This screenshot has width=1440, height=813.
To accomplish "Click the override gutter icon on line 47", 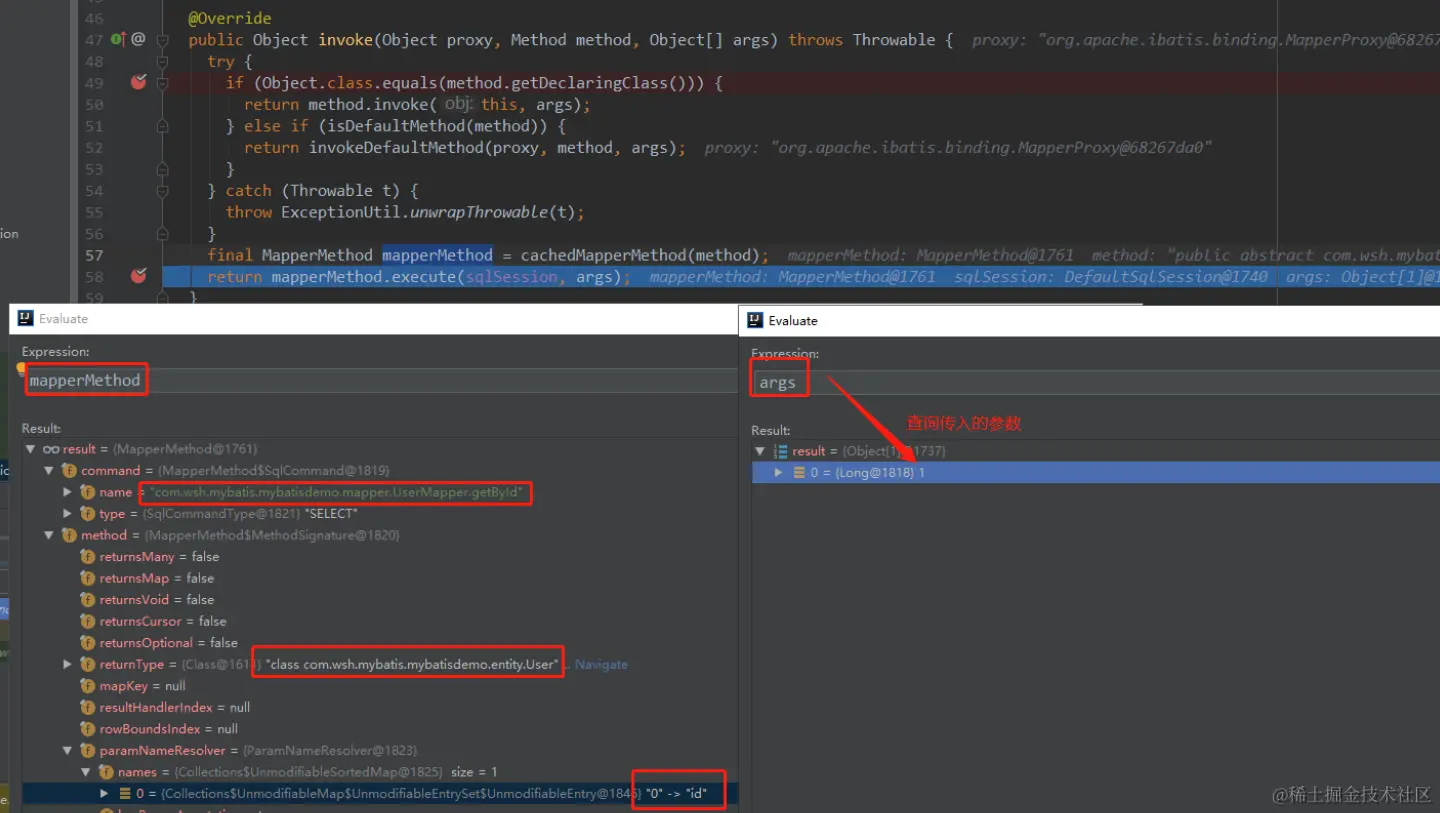I will tap(117, 39).
